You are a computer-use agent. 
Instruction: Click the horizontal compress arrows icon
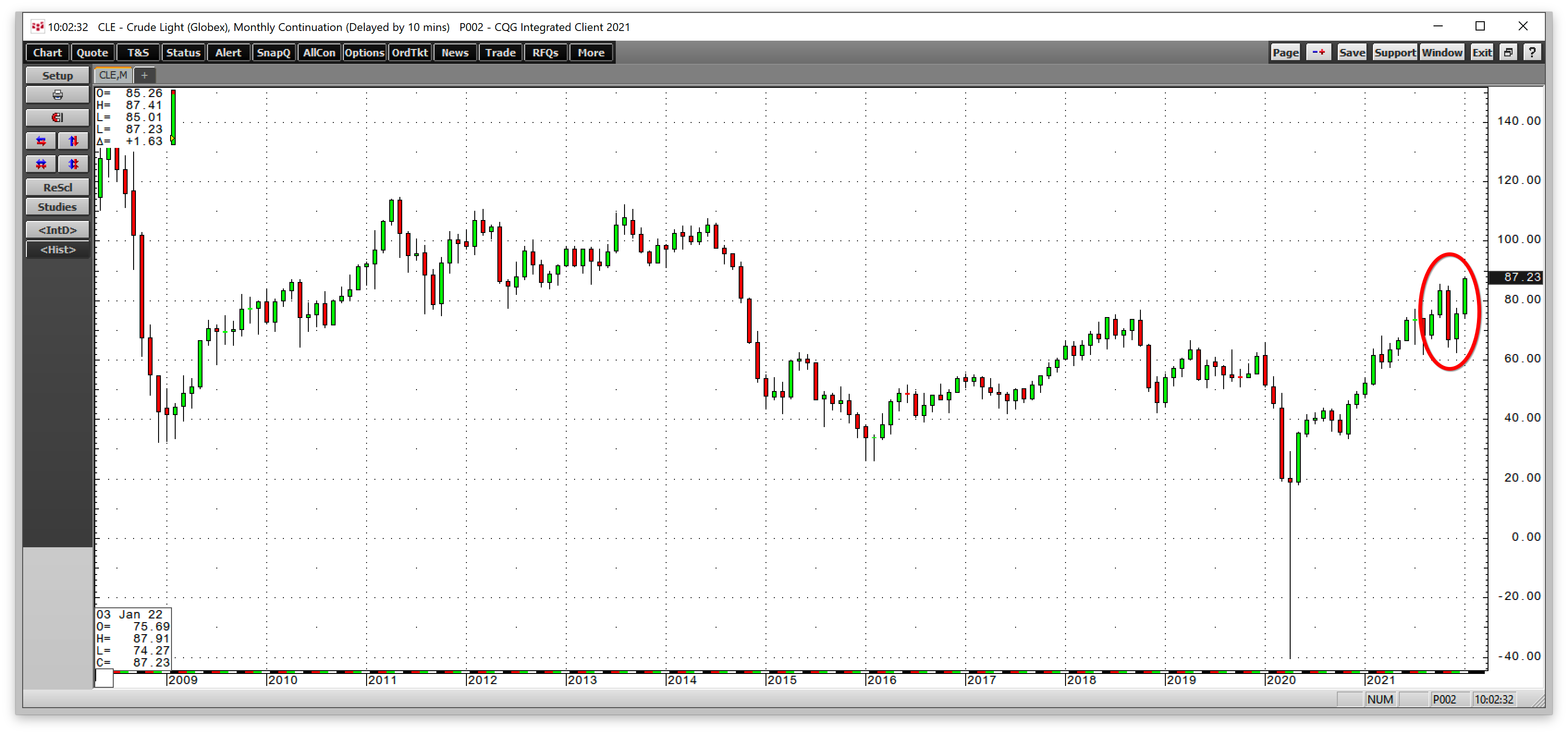pos(42,165)
